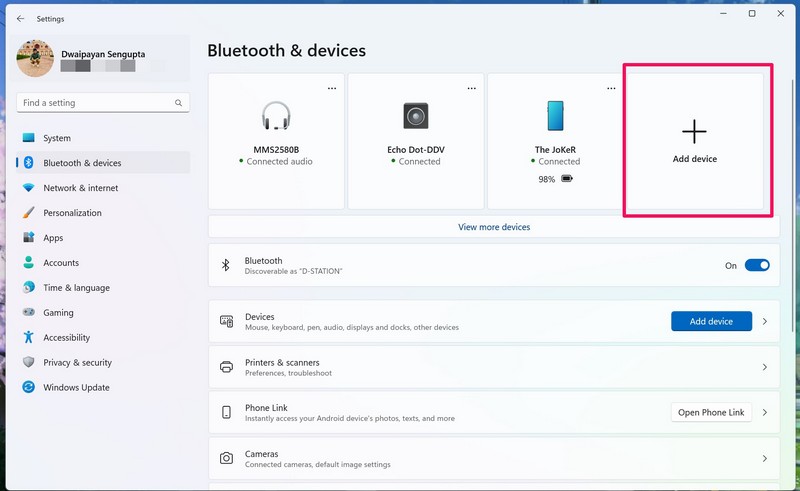Open three-dot menu for MMS2580B

tap(332, 88)
